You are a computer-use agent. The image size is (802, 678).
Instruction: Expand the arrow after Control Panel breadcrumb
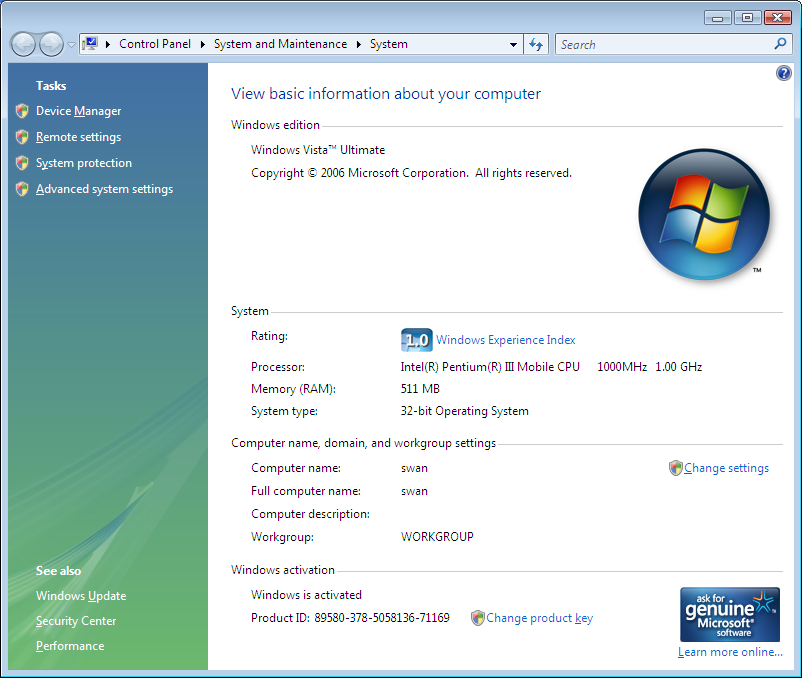[203, 44]
